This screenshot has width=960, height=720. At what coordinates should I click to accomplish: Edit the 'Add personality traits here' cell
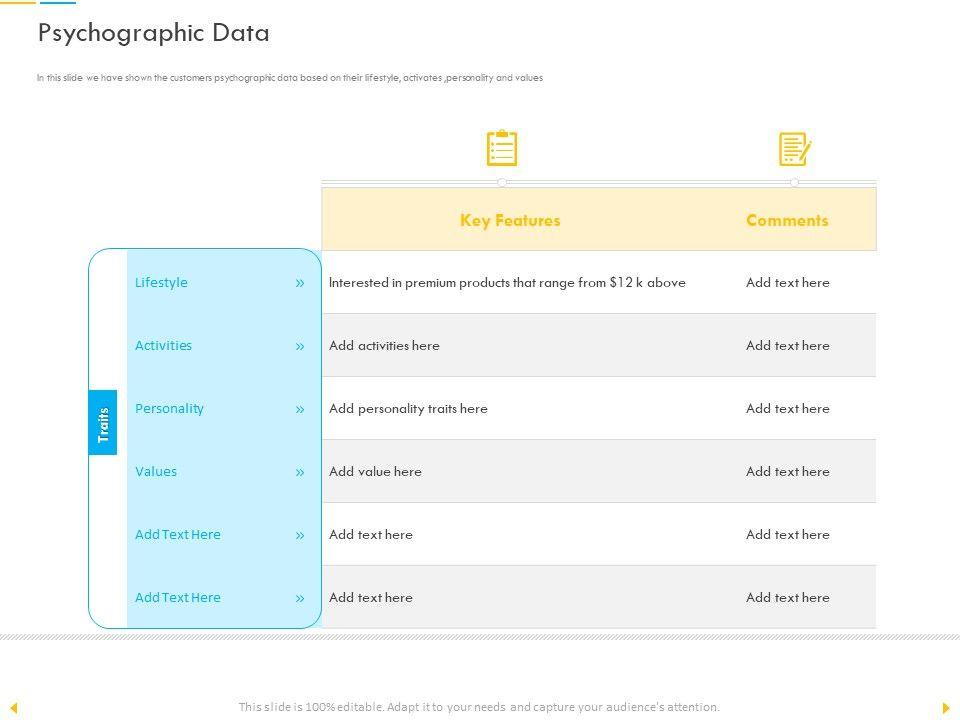click(408, 409)
